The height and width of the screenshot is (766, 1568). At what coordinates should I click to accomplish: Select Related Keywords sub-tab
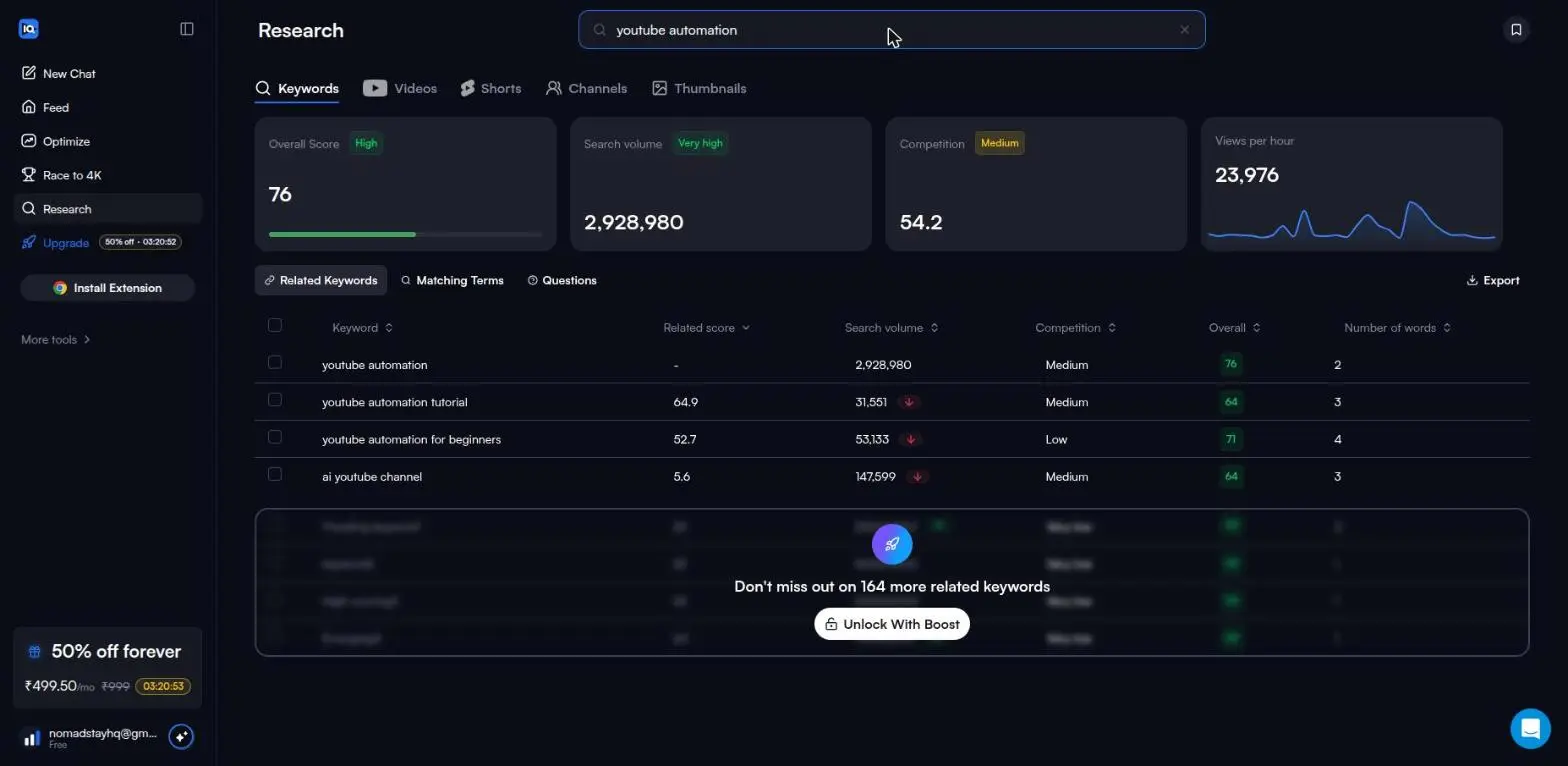pyautogui.click(x=321, y=280)
